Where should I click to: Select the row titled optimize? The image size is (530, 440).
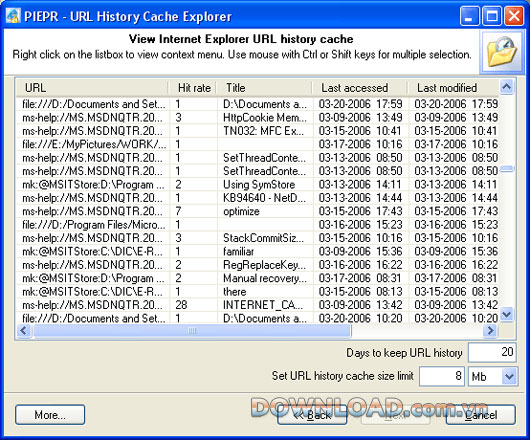(258, 211)
